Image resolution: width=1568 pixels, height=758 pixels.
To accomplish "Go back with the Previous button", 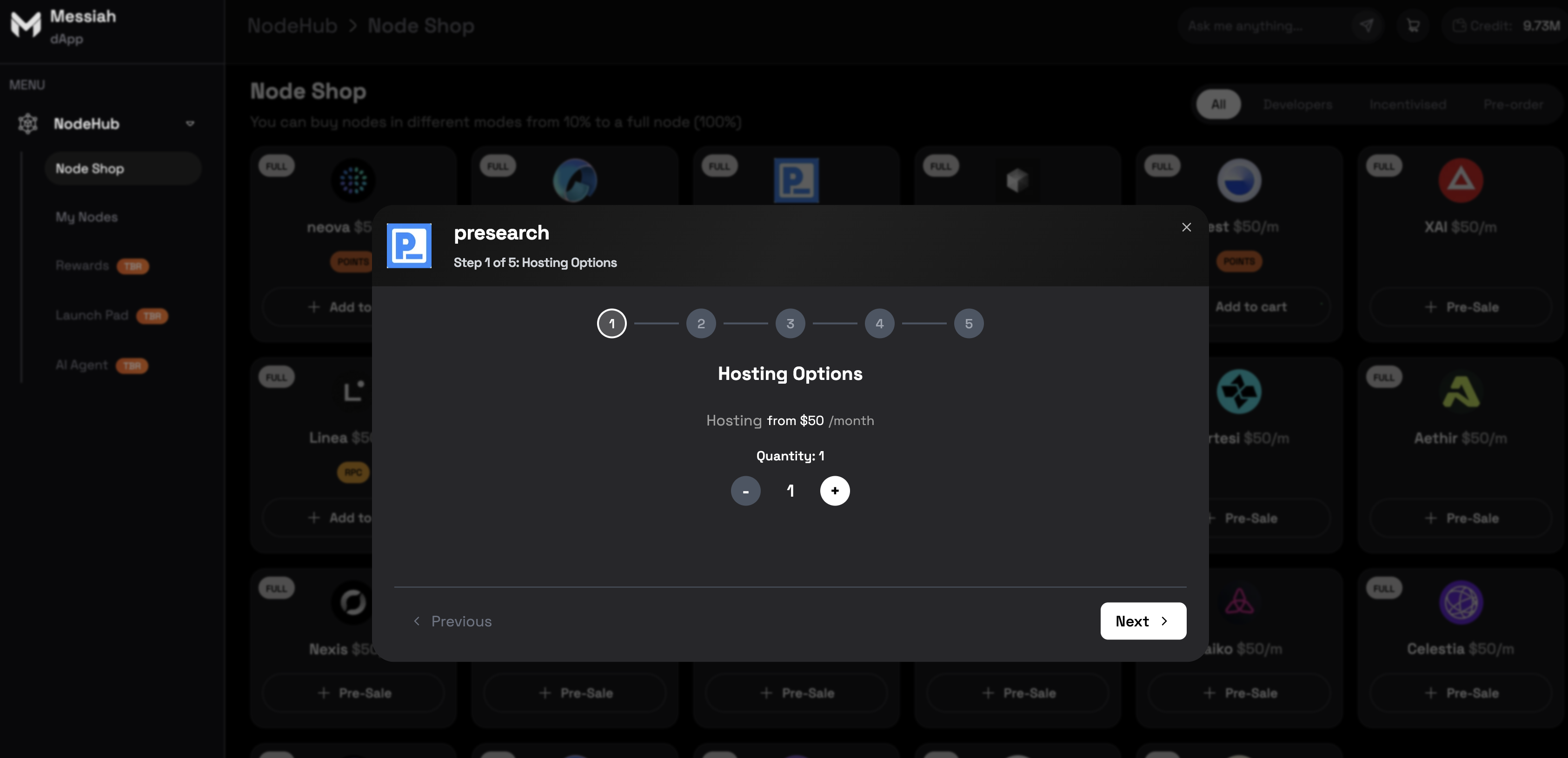I will coord(452,621).
